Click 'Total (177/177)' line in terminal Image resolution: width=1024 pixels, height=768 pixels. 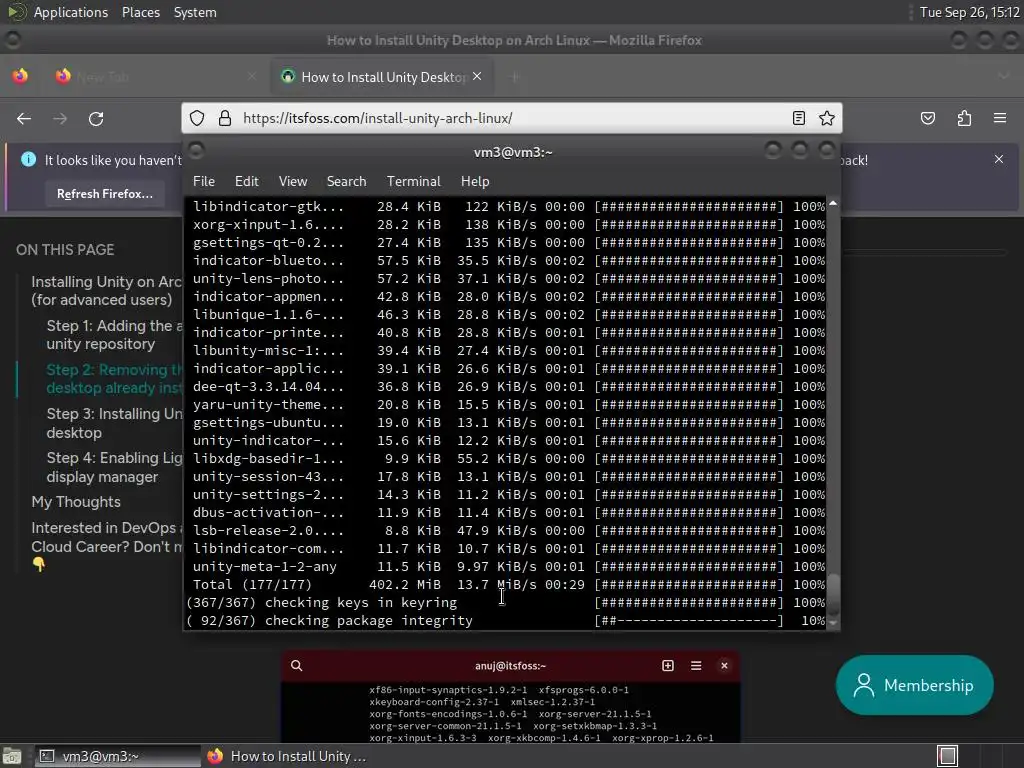(509, 584)
